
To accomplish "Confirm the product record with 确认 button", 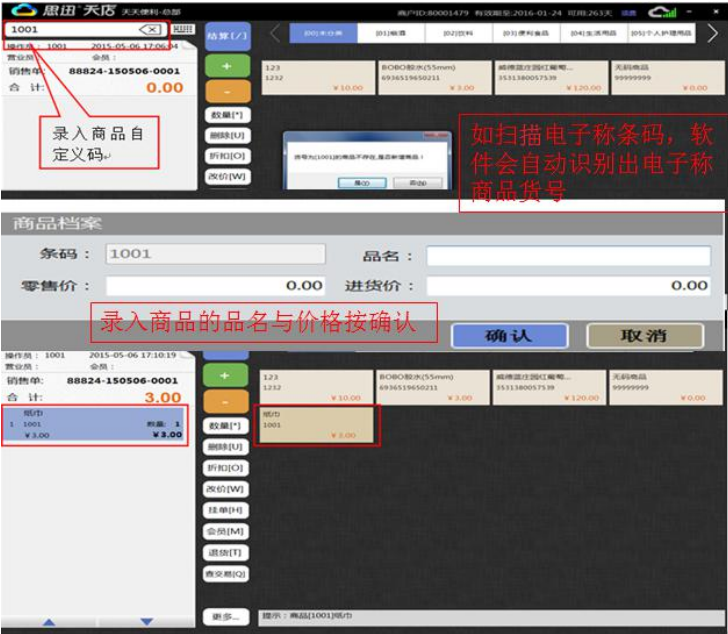I will [x=509, y=336].
